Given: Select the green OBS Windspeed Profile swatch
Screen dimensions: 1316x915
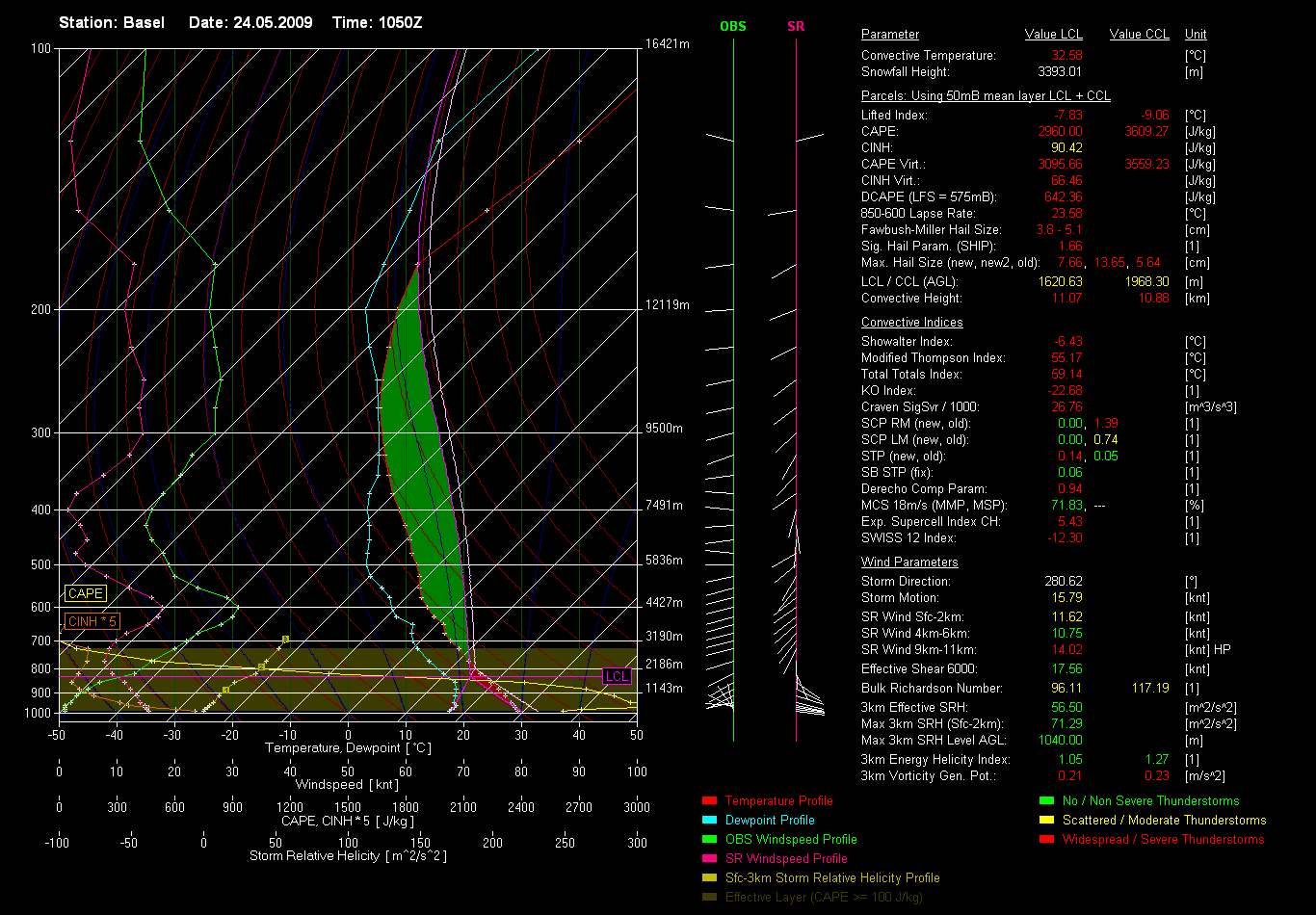Looking at the screenshot, I should click(709, 839).
